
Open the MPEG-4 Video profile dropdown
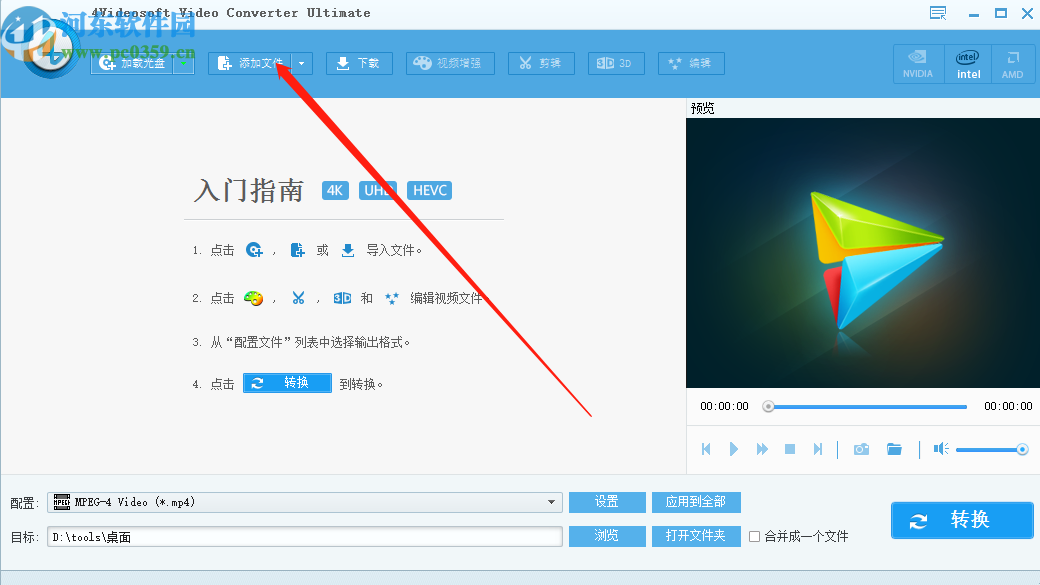552,503
